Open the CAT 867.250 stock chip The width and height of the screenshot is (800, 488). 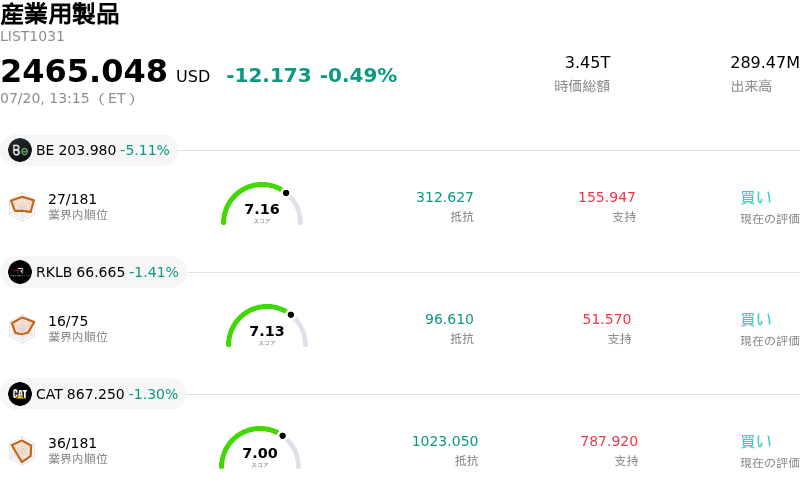coord(93,394)
